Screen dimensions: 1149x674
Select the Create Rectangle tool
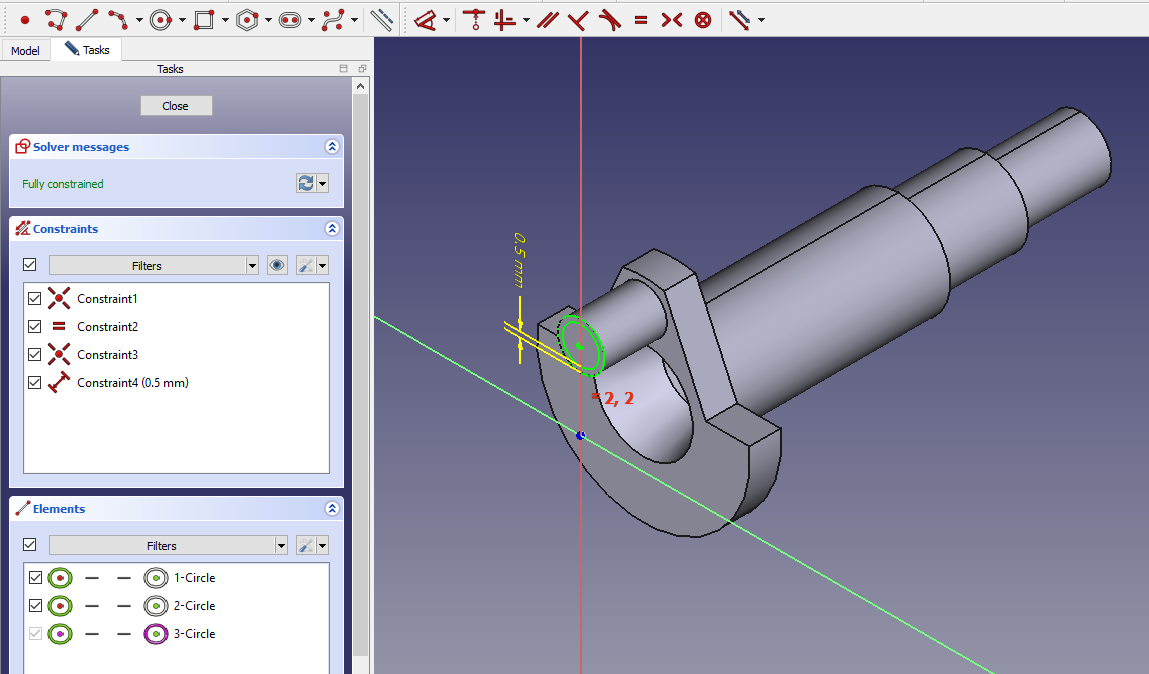pyautogui.click(x=204, y=19)
